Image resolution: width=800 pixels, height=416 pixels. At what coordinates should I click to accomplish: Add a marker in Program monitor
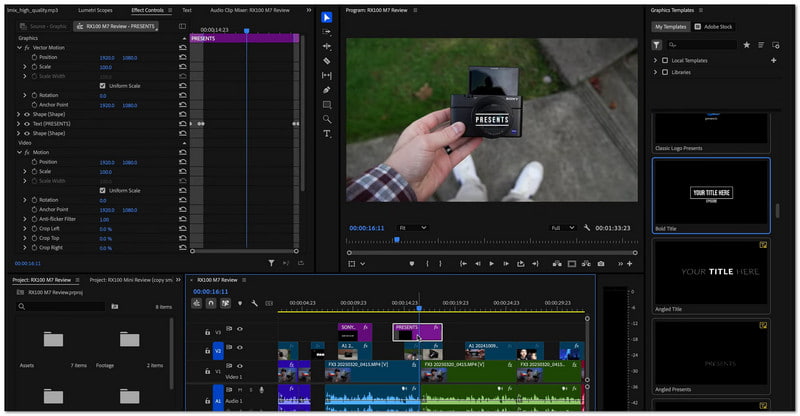click(x=412, y=264)
